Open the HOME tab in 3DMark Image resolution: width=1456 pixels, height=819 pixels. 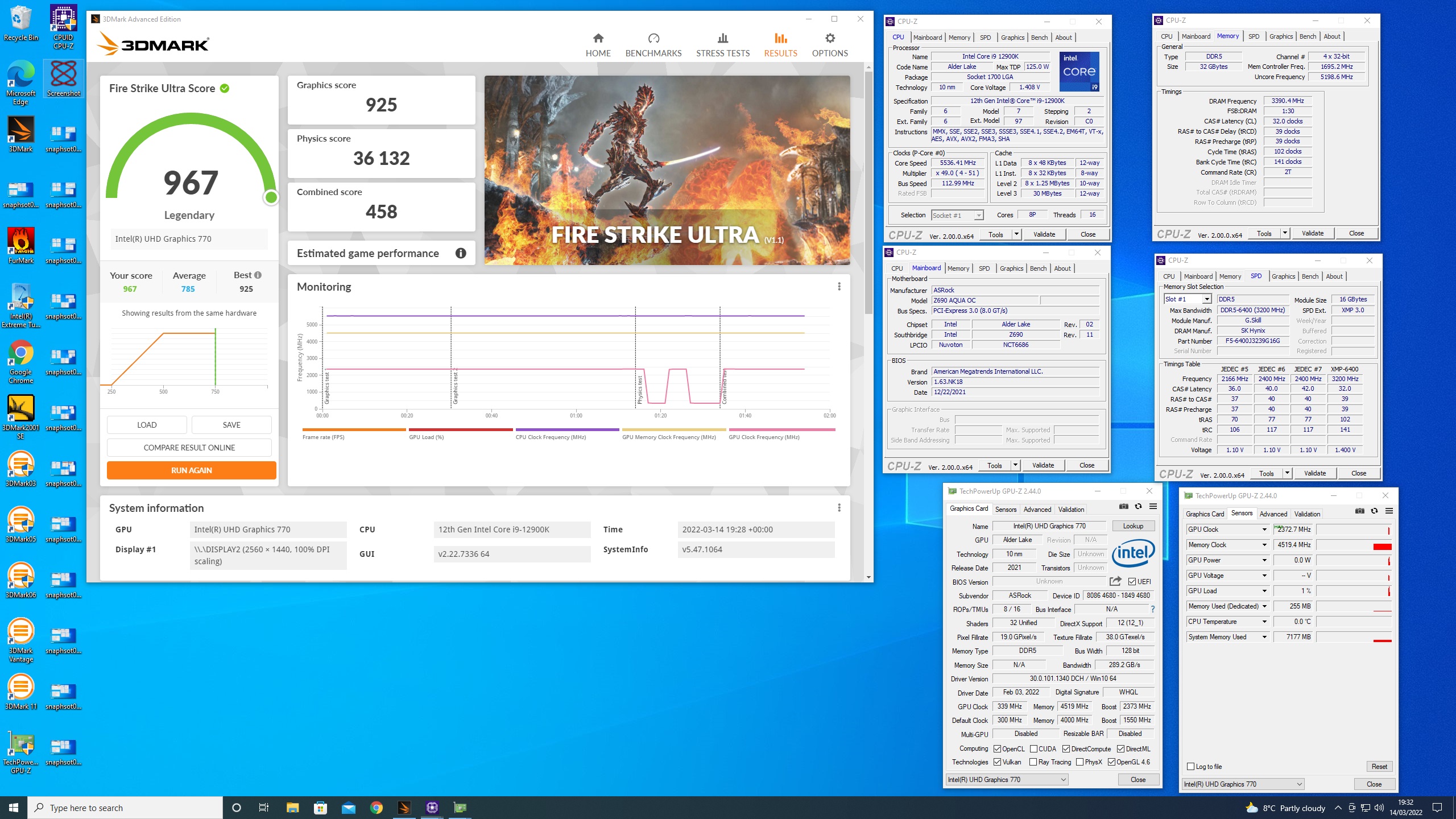pos(598,45)
